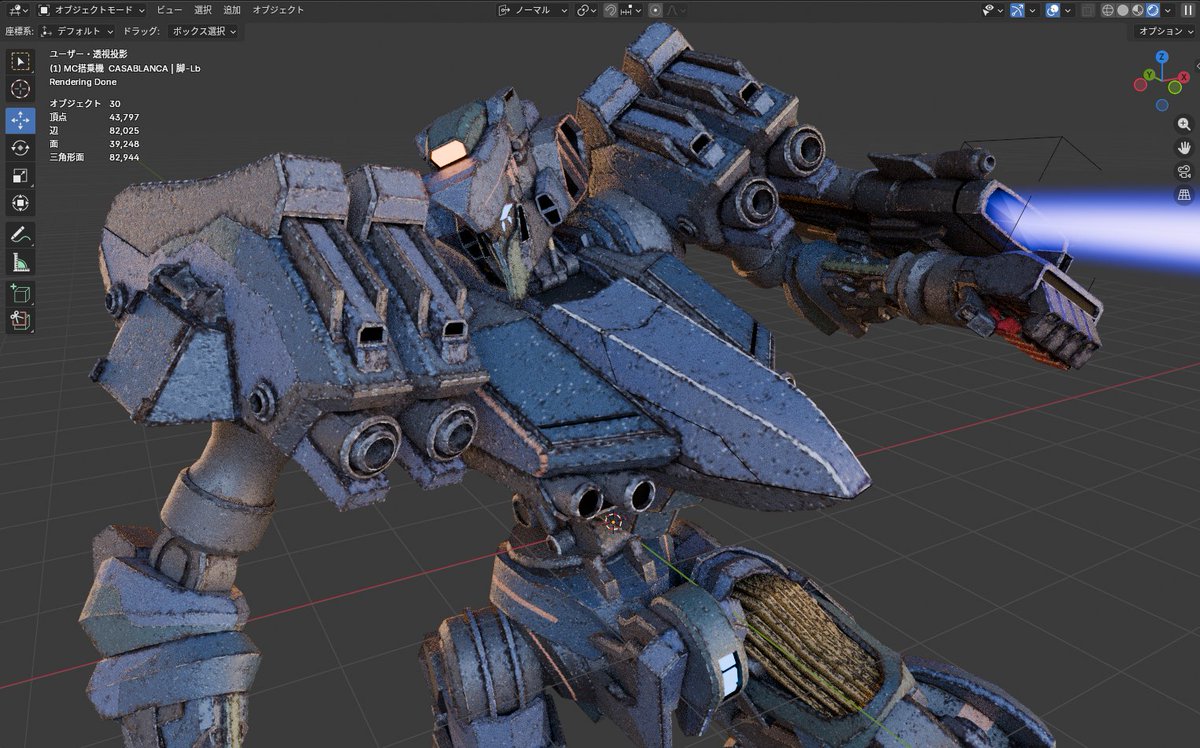
Task: Click the green Y axis gizmo ball
Action: tap(1151, 75)
